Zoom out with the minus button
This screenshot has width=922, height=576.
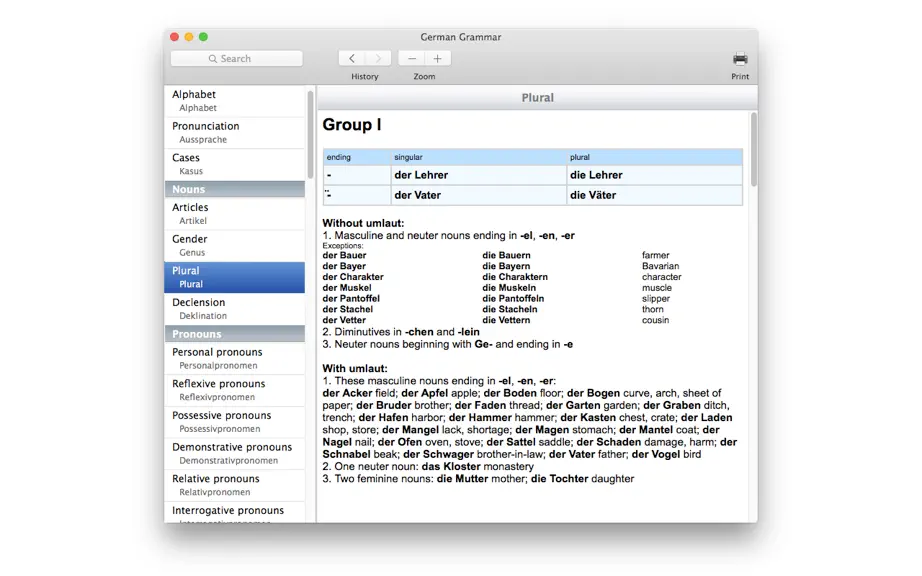tap(412, 58)
